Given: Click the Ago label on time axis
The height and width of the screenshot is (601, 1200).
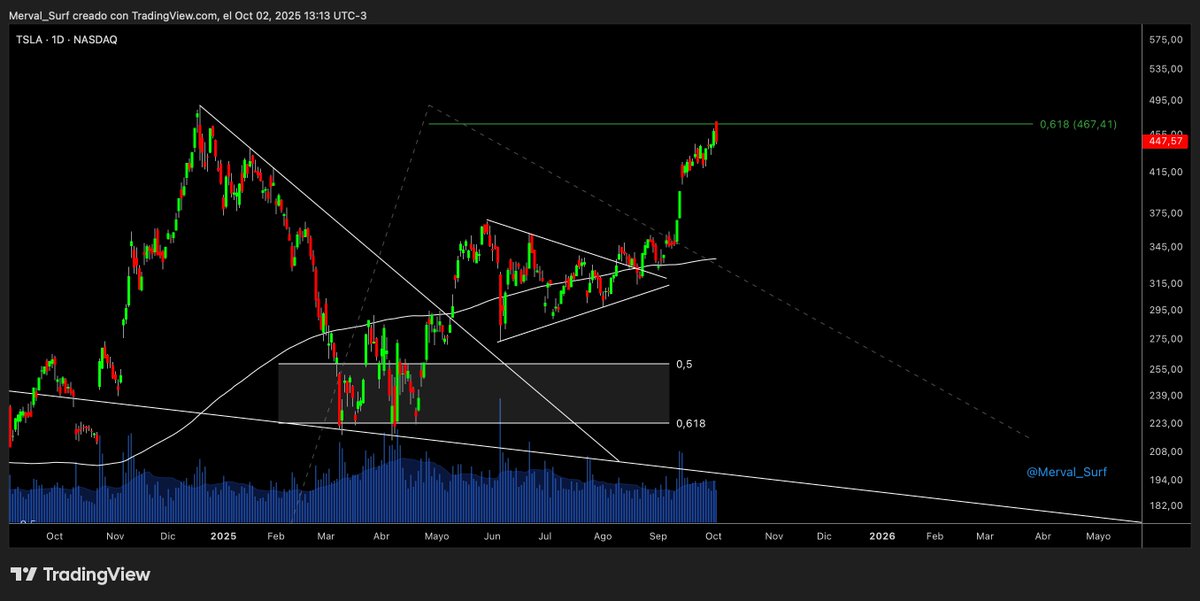Looking at the screenshot, I should (601, 536).
